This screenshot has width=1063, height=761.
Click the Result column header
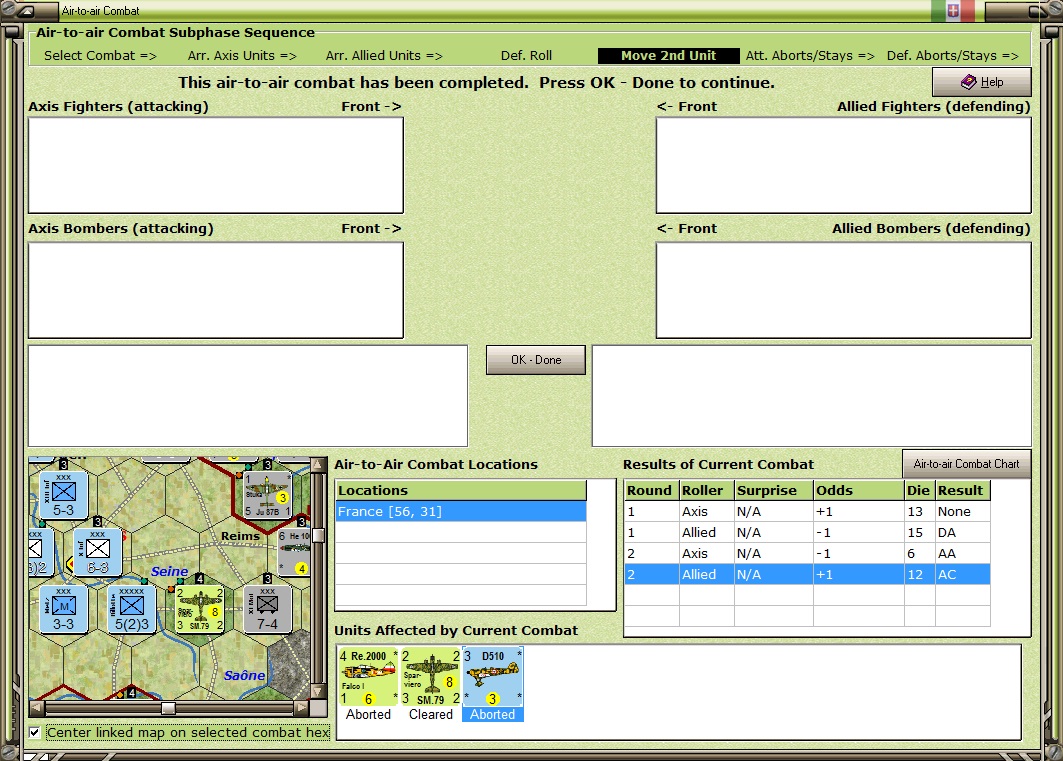963,491
